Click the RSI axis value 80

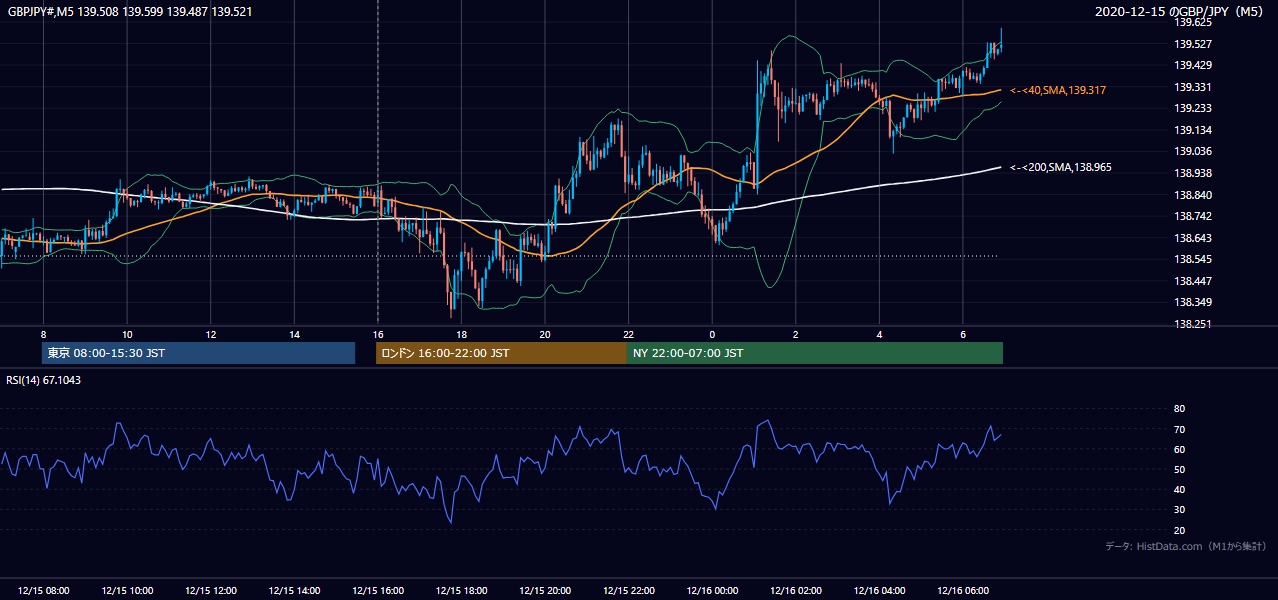tap(1179, 409)
